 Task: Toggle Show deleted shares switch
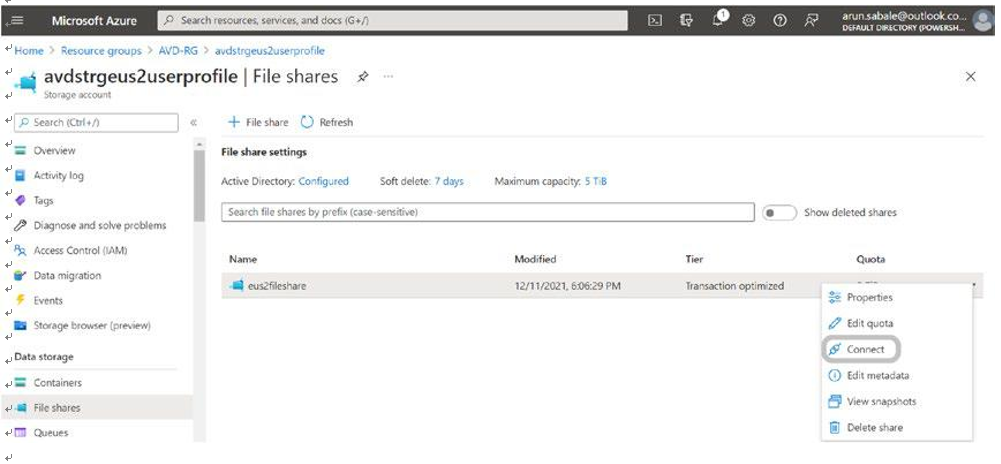(779, 213)
